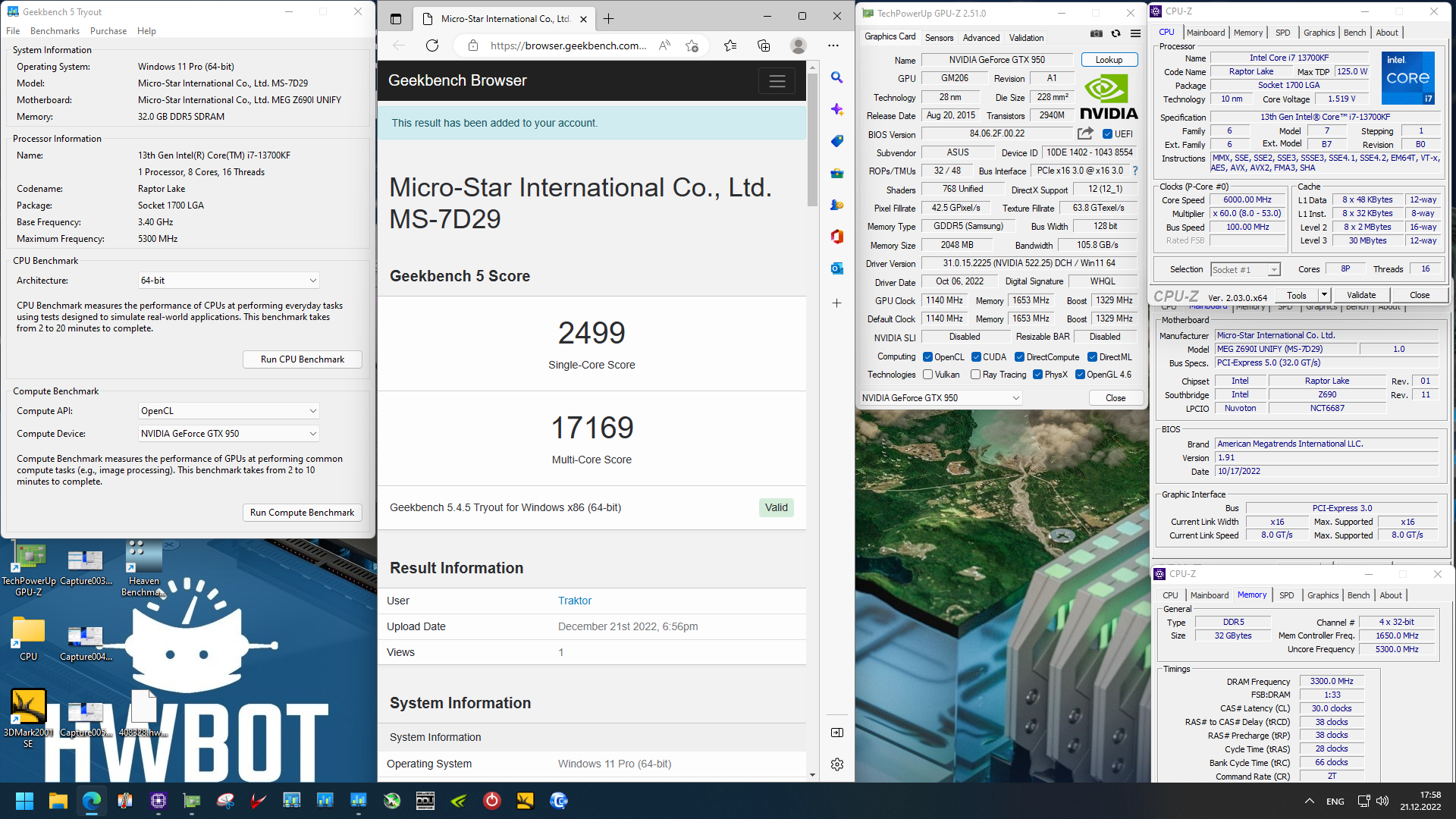Open the Edge collections icon
Image resolution: width=1456 pixels, height=819 pixels.
764,45
